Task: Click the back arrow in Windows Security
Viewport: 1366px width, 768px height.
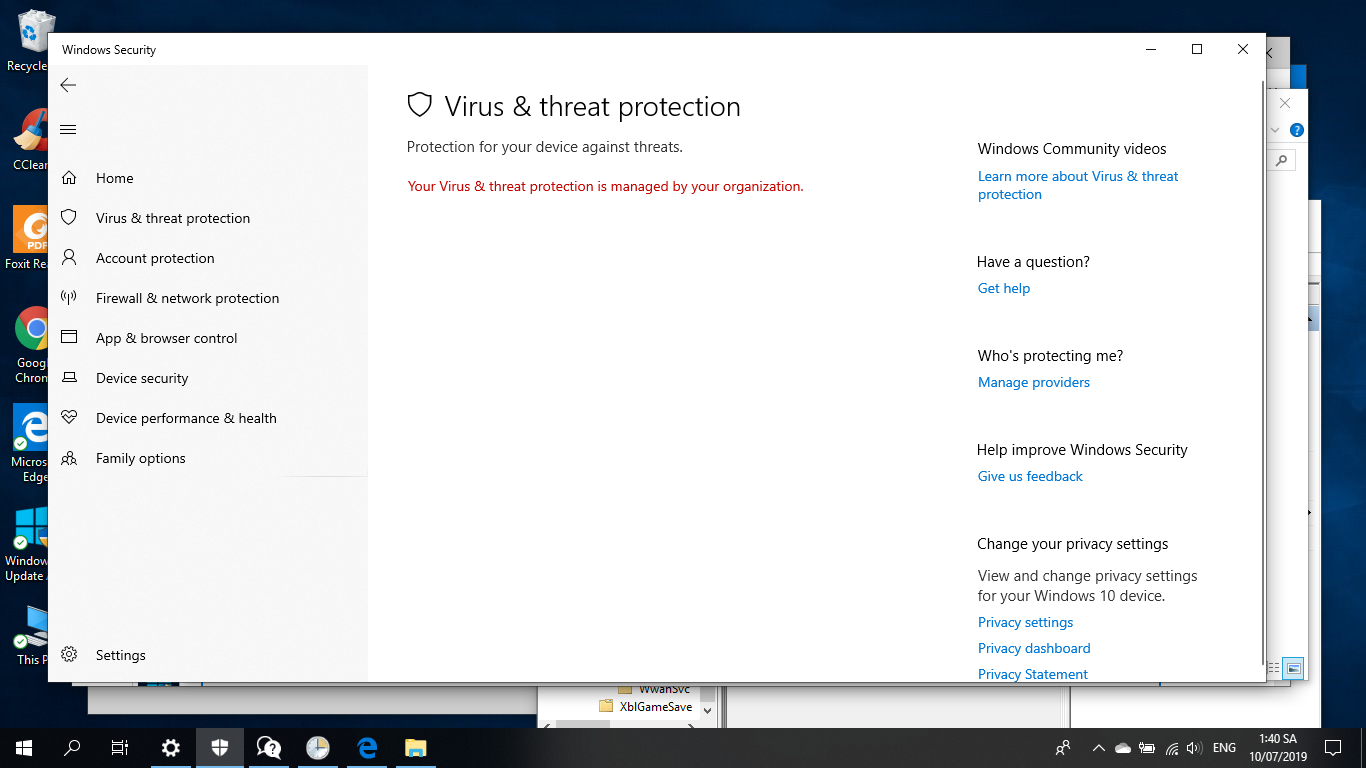Action: tap(68, 85)
